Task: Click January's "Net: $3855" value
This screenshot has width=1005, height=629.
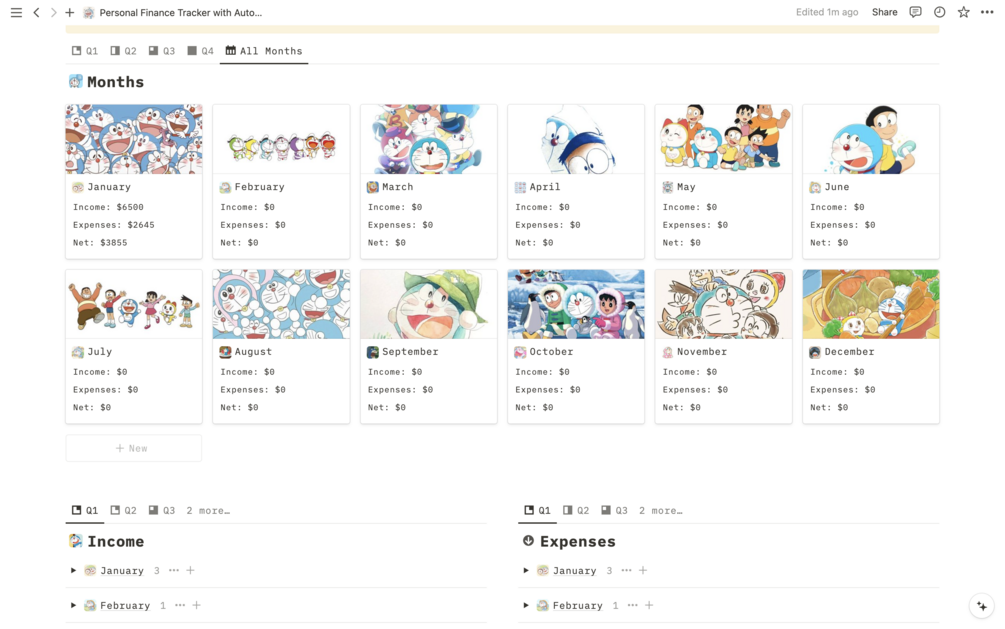Action: point(100,243)
